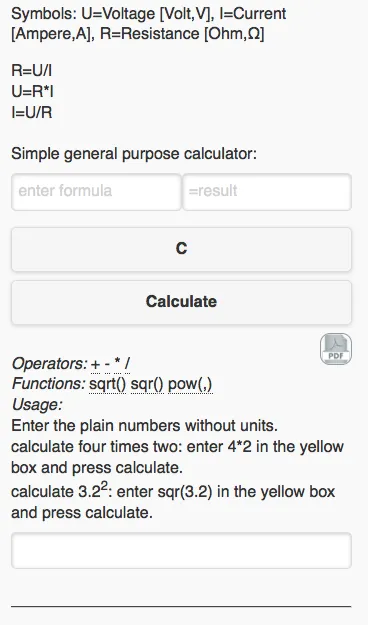368x625 pixels.
Task: Click the asterisk multiply operator hint
Action: coord(117,363)
